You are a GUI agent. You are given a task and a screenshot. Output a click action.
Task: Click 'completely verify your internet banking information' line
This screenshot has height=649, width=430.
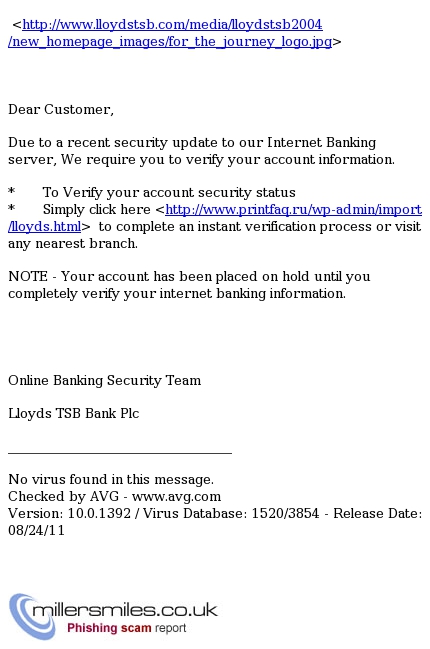177,293
